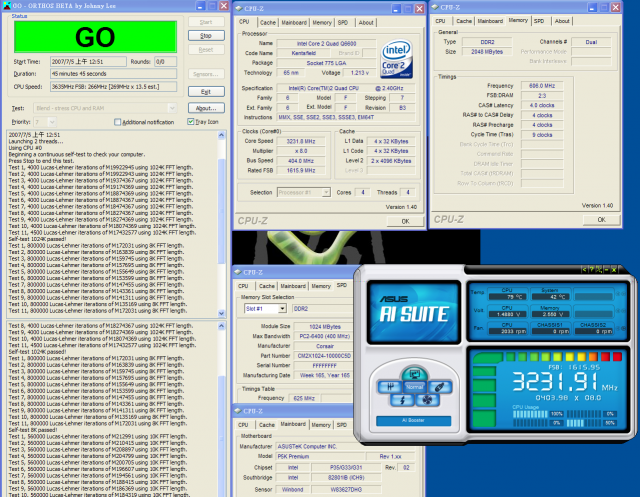Click the CPU temperature reading in AI Suite
Screen dimensions: 640x497
click(x=507, y=297)
